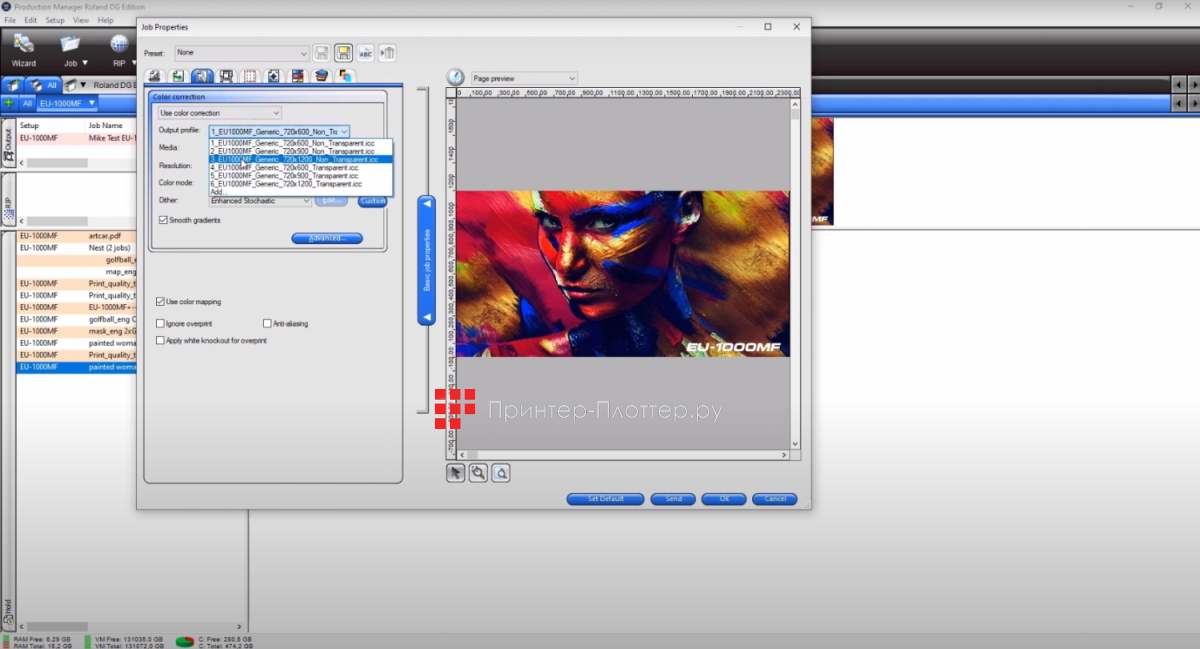Click the delete preset trash icon
Screen dimensions: 1200x649
click(x=388, y=53)
